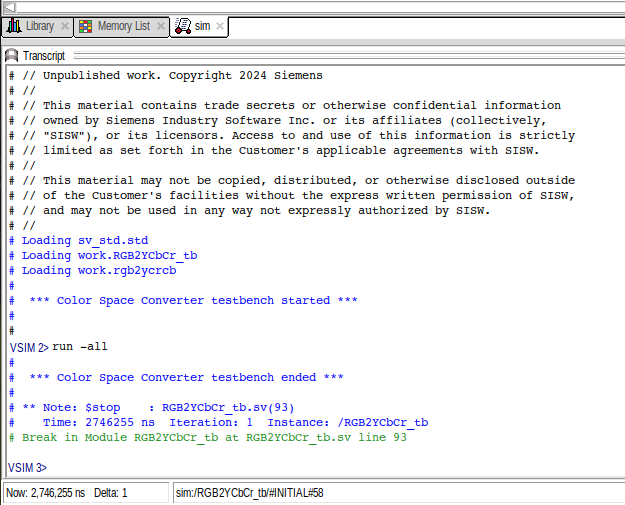The width and height of the screenshot is (625, 505).
Task: Click the Transcript panel icon
Action: [x=12, y=55]
